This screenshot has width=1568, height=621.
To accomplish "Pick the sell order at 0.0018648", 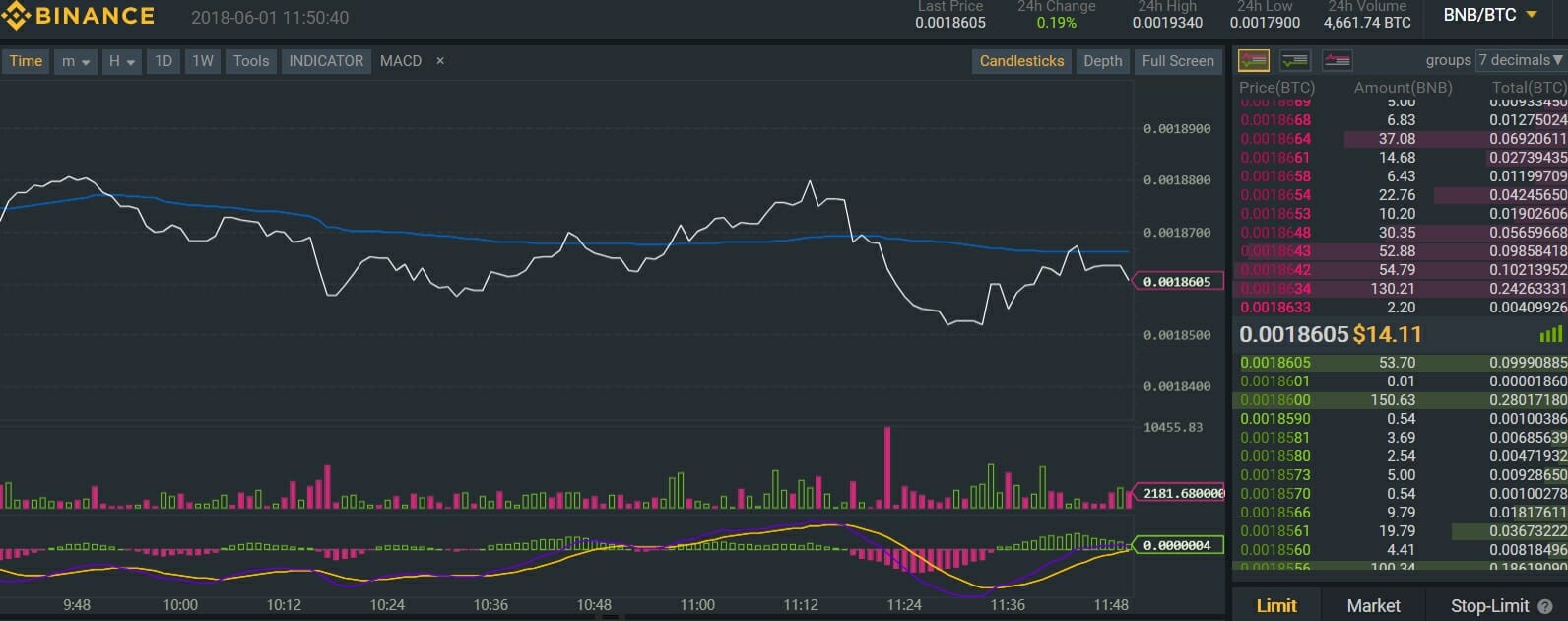I will [1400, 233].
